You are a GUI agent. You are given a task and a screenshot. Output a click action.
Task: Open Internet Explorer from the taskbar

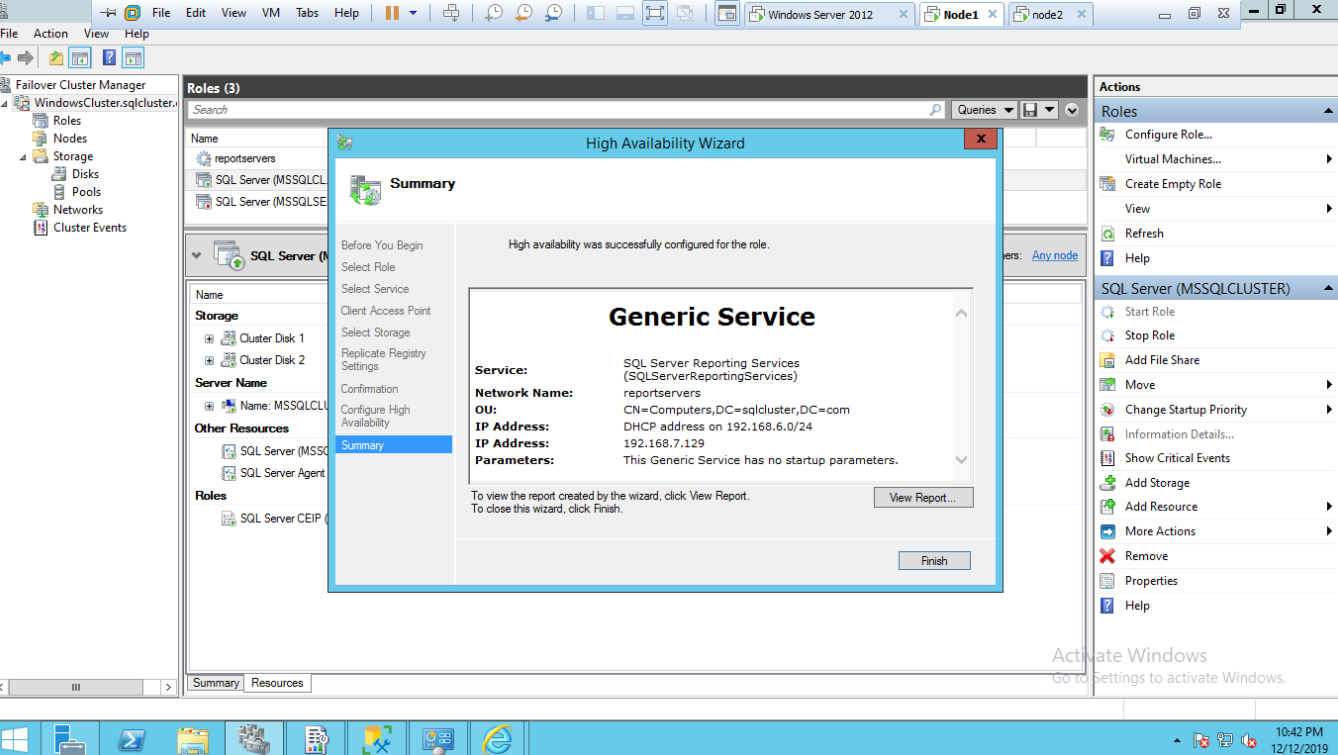(496, 739)
